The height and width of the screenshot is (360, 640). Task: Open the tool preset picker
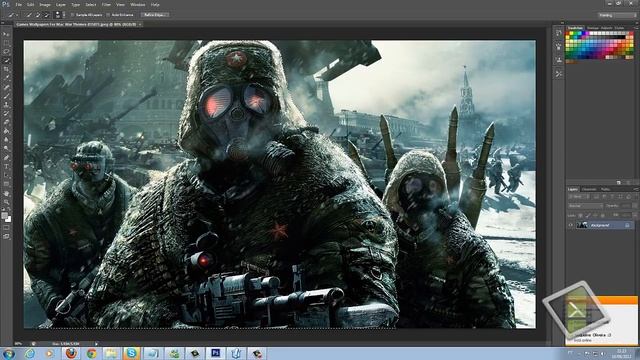(12, 15)
